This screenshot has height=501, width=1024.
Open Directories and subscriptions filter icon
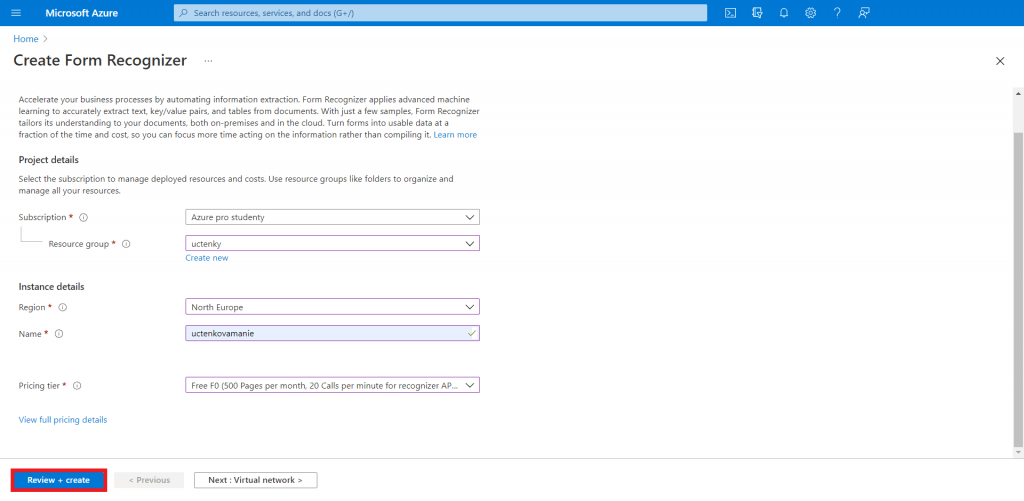point(757,12)
